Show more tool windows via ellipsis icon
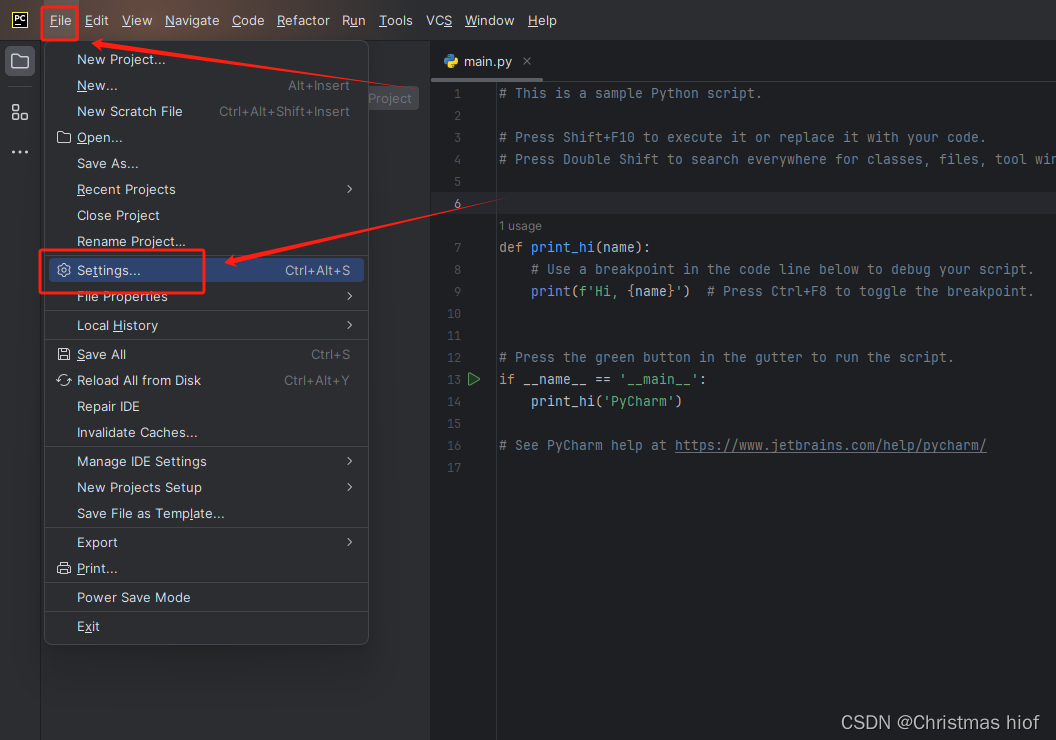Viewport: 1056px width, 740px height. click(x=20, y=152)
